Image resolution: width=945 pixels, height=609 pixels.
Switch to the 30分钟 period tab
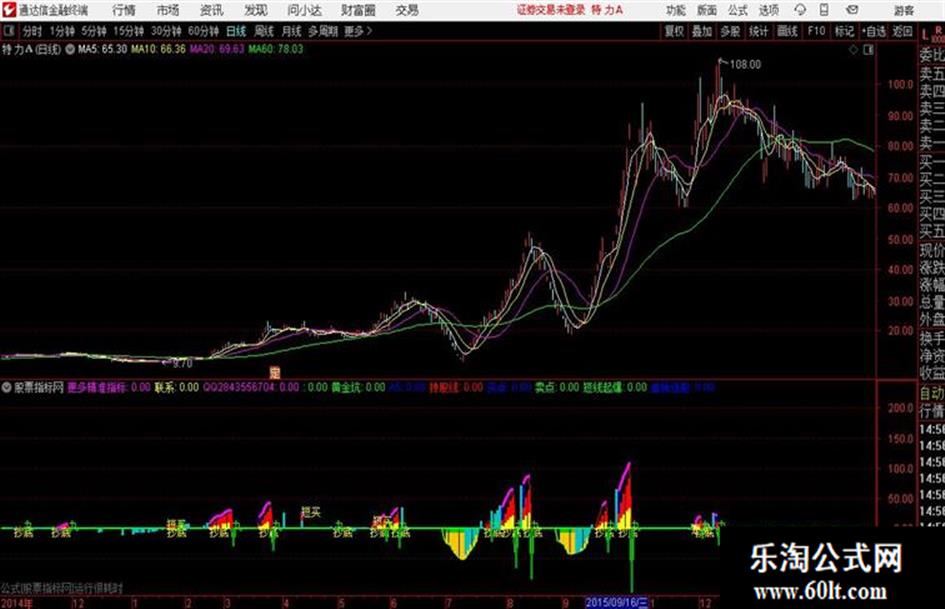pyautogui.click(x=166, y=31)
